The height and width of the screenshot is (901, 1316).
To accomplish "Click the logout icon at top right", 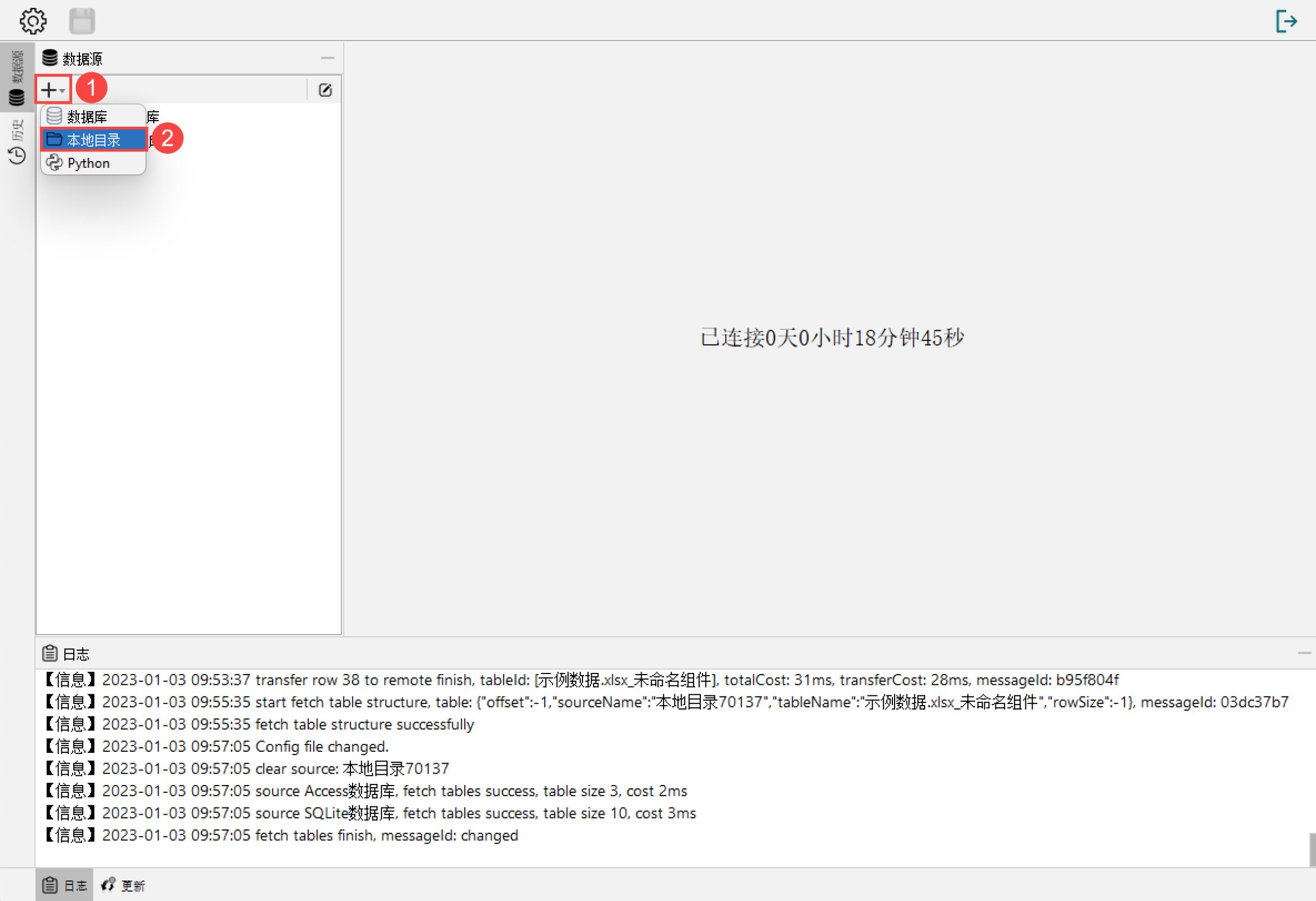I will 1286,21.
